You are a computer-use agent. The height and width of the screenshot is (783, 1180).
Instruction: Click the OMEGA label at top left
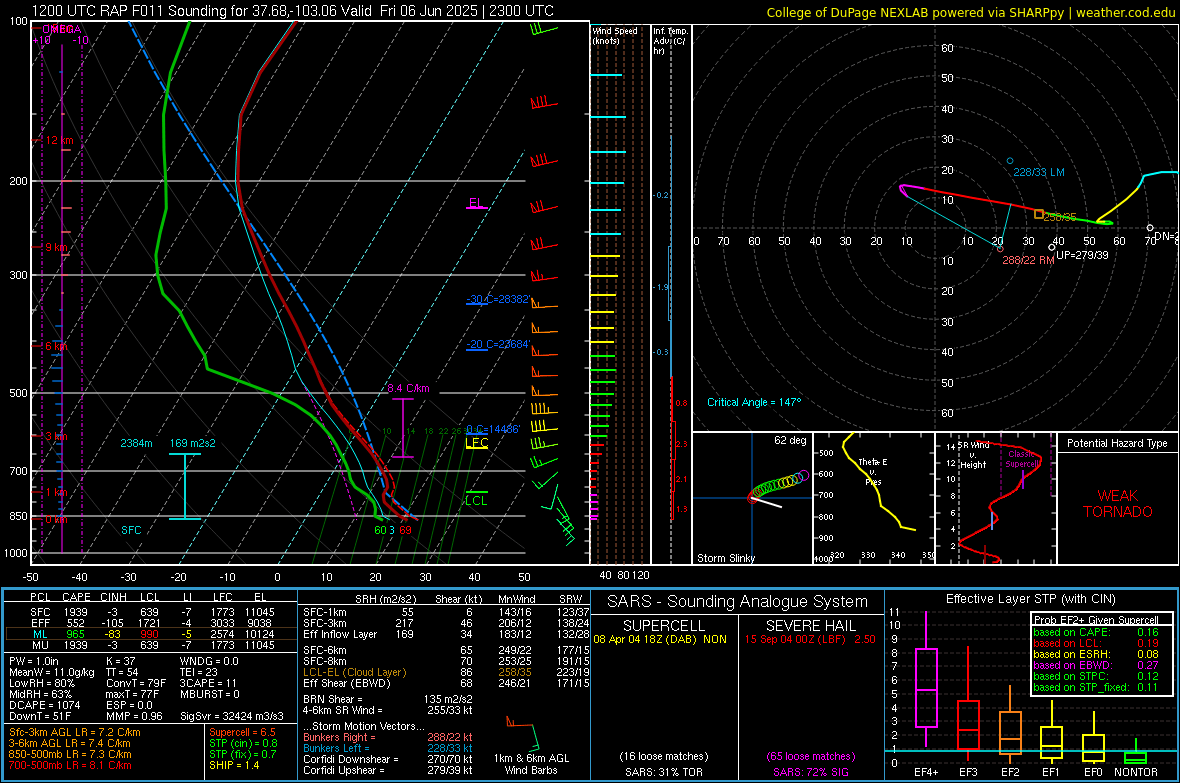coord(62,29)
